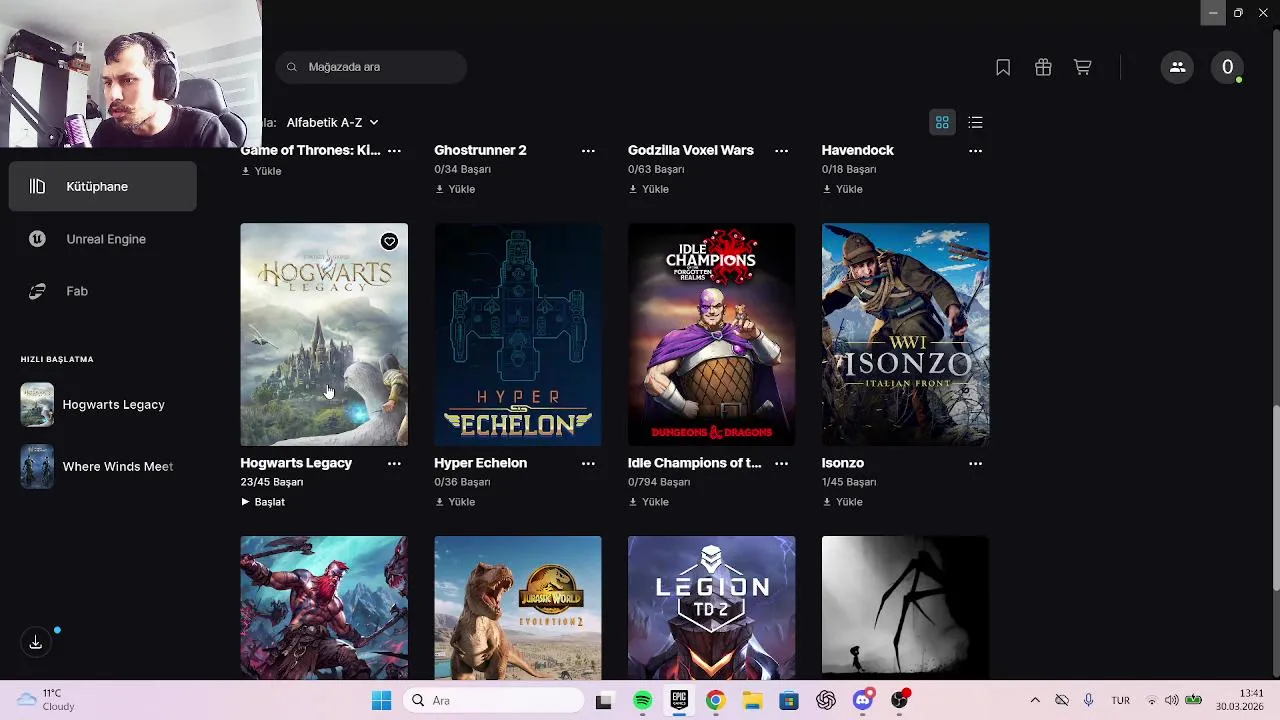Click the Hyper Echelon title text

coord(480,463)
